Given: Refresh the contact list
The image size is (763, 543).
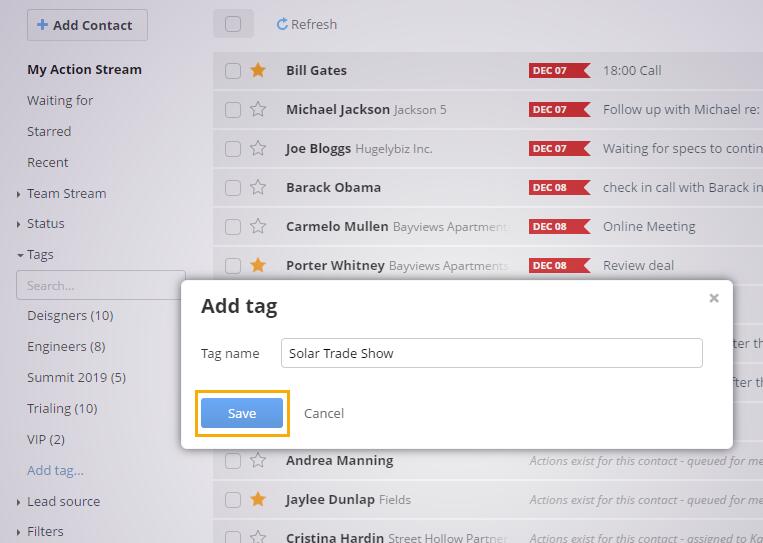Looking at the screenshot, I should click(x=307, y=24).
